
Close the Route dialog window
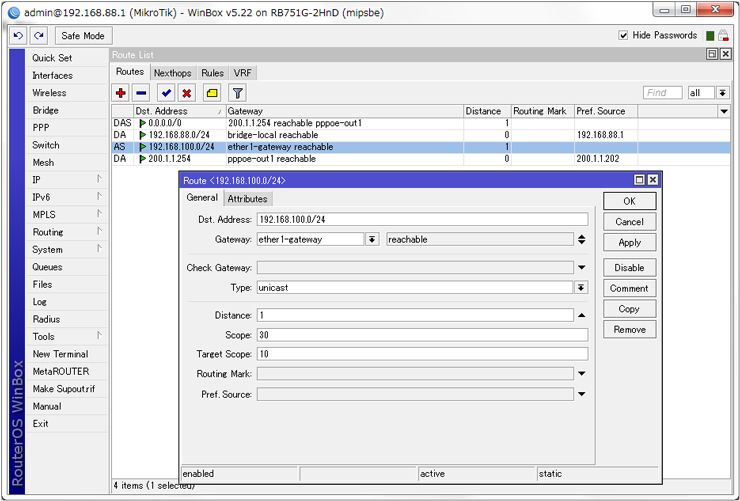tap(653, 180)
